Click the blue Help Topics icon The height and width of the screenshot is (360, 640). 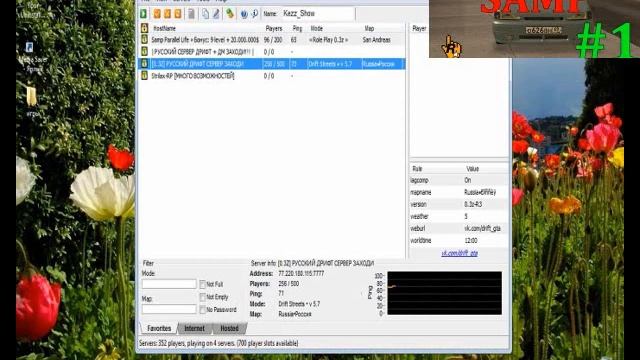pyautogui.click(x=244, y=14)
